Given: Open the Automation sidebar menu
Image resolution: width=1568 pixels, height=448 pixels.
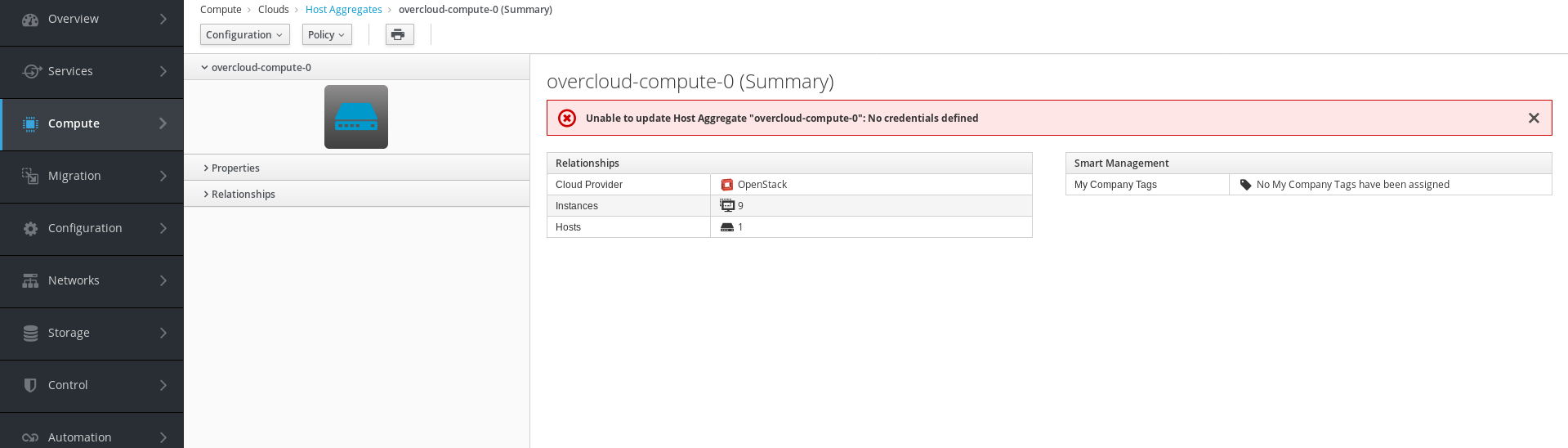Looking at the screenshot, I should [x=92, y=431].
